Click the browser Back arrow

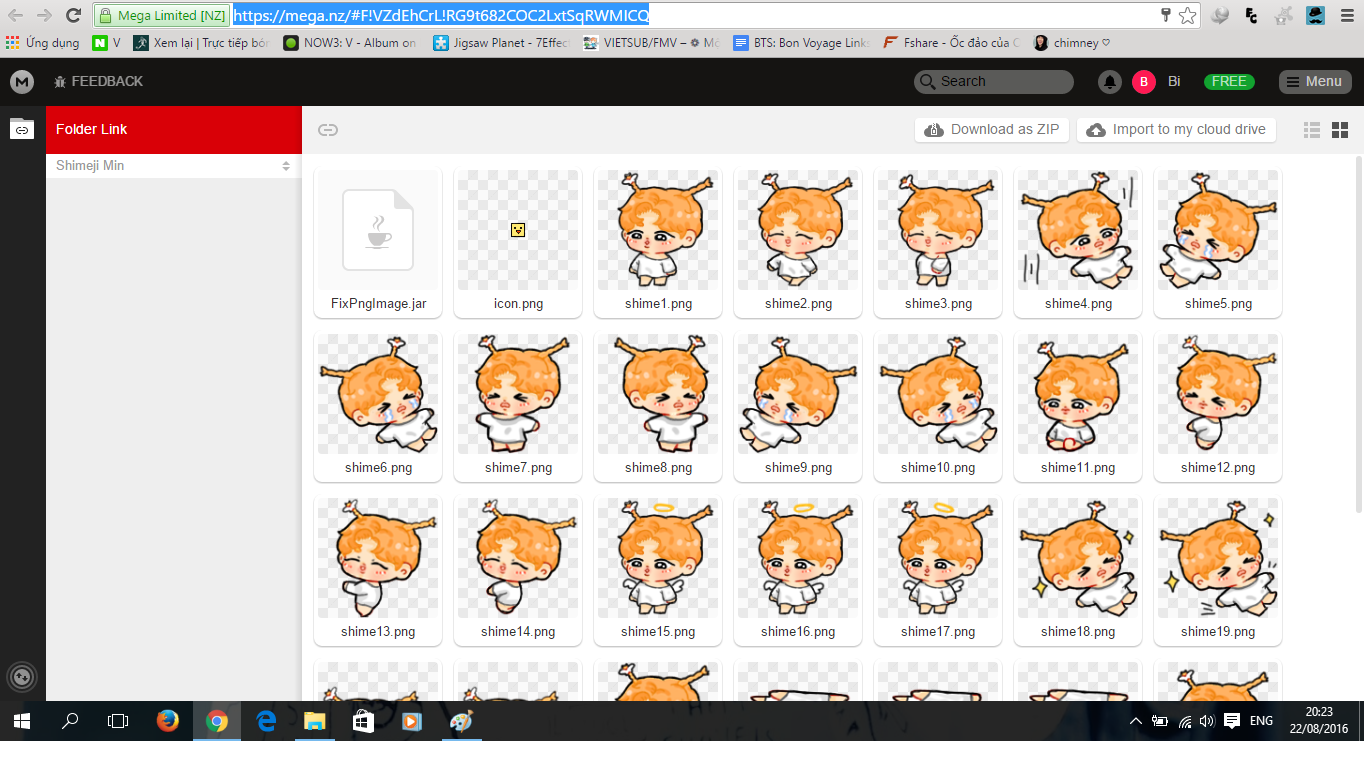point(16,15)
